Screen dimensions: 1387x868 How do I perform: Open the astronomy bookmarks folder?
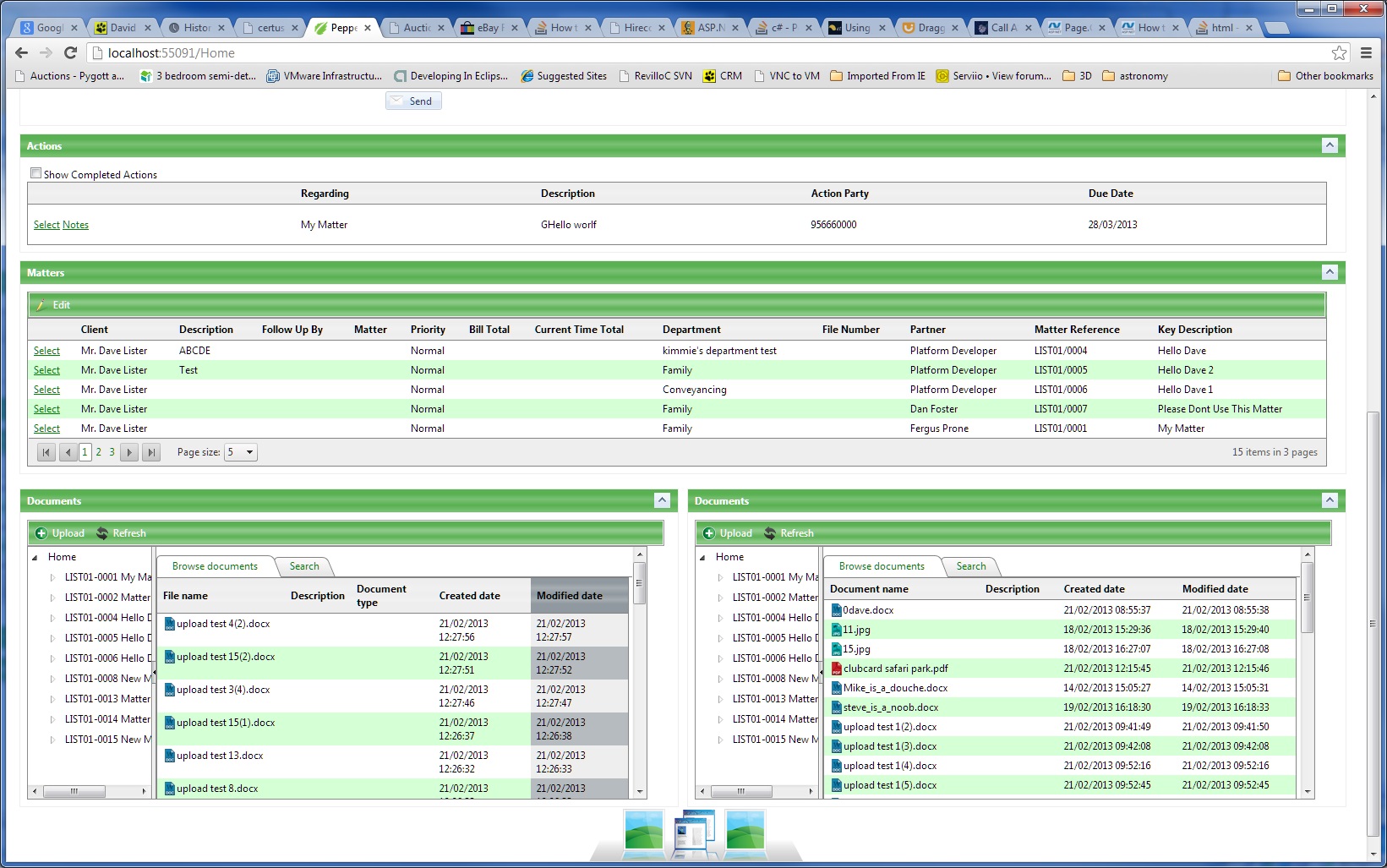(x=1135, y=76)
